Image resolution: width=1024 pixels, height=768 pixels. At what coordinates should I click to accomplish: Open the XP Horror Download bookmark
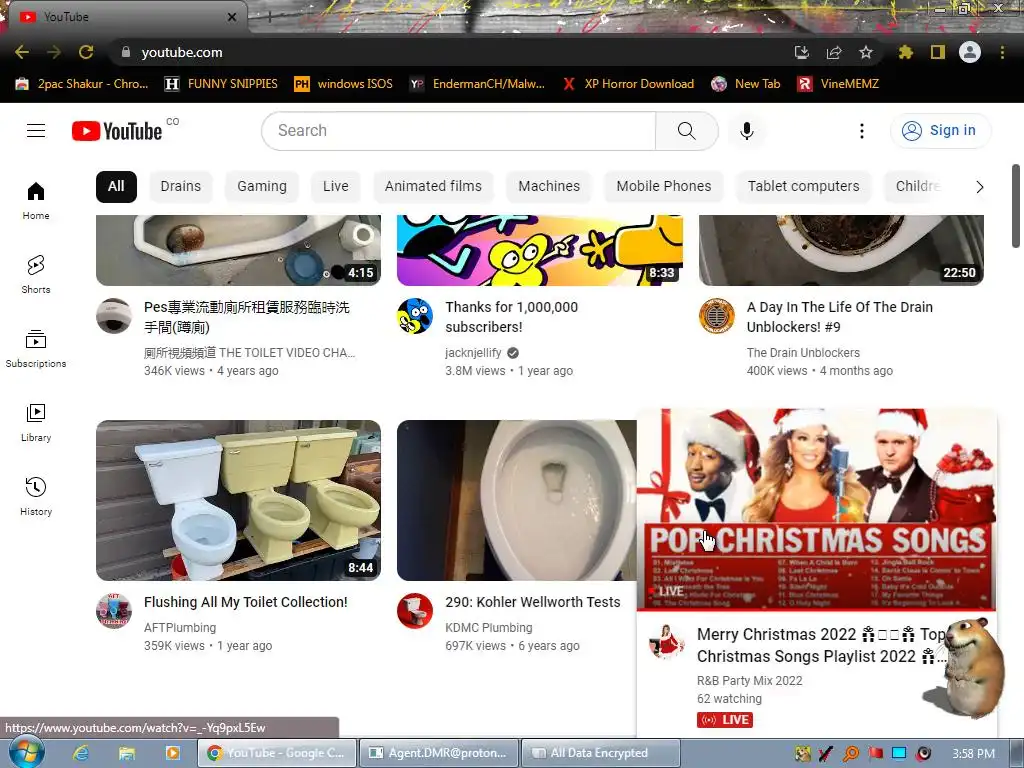click(628, 84)
